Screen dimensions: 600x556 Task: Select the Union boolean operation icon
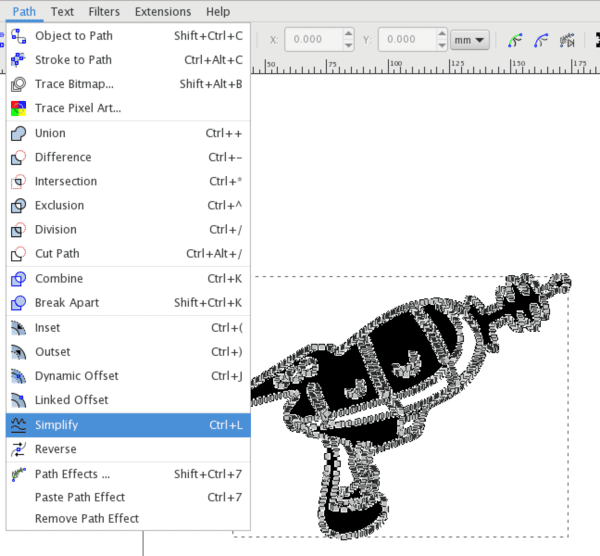pos(18,133)
